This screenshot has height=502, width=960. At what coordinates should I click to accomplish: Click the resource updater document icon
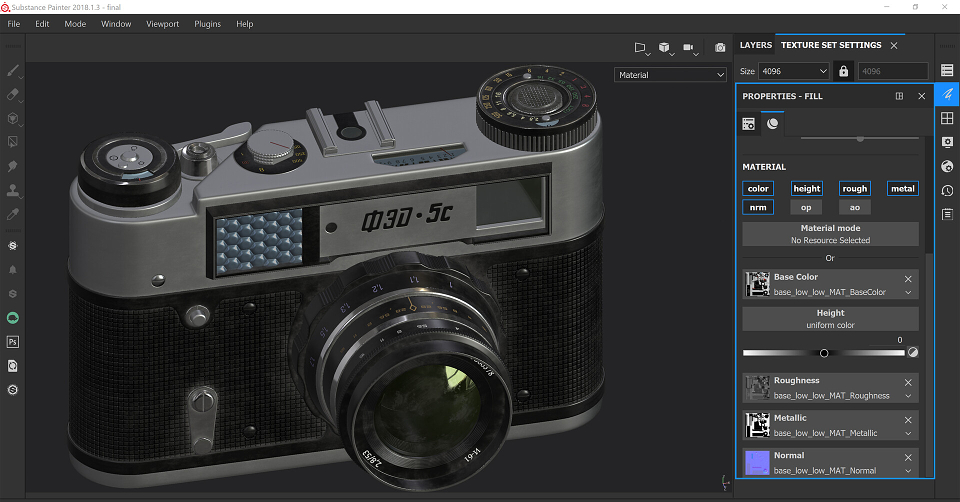pos(12,366)
